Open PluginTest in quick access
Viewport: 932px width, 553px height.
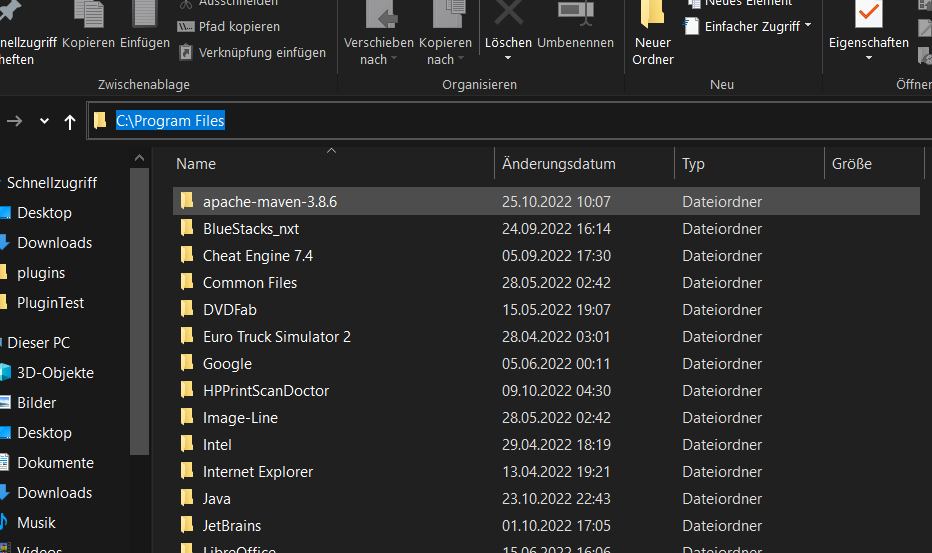click(x=51, y=303)
